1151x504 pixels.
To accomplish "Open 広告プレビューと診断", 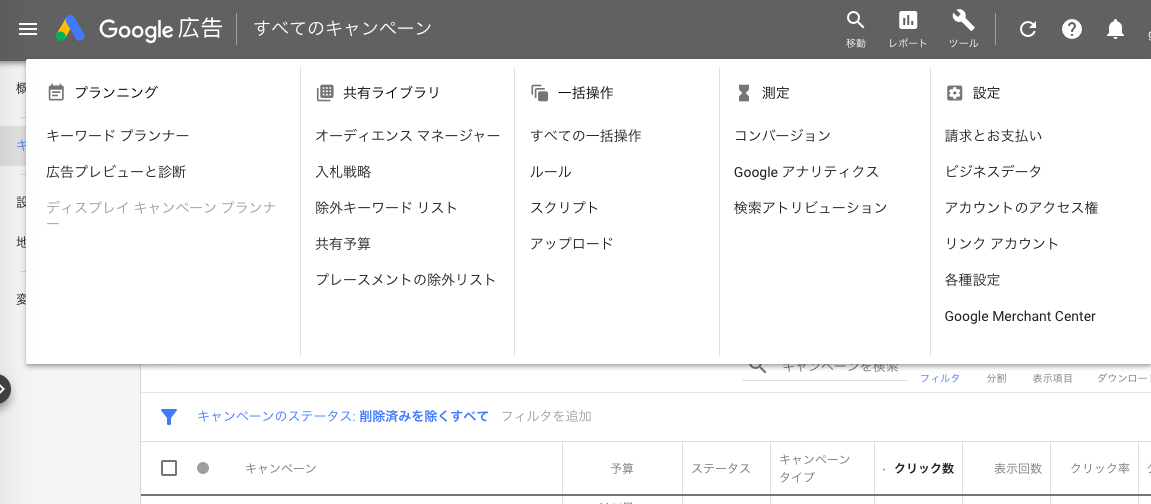I will point(116,172).
